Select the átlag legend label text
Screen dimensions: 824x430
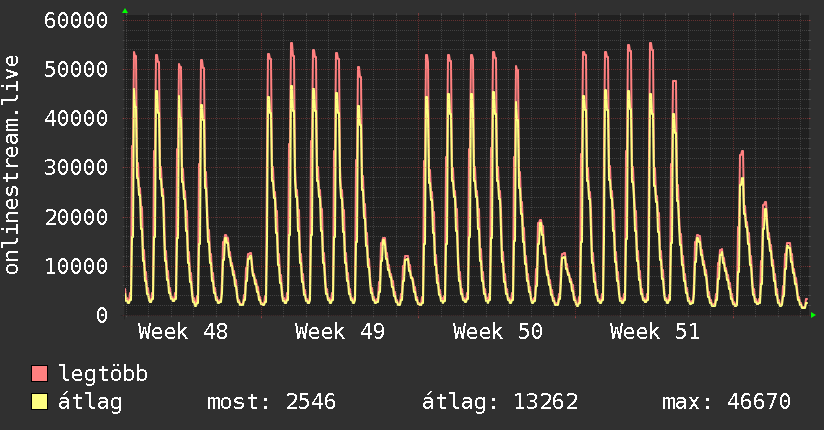click(90, 402)
